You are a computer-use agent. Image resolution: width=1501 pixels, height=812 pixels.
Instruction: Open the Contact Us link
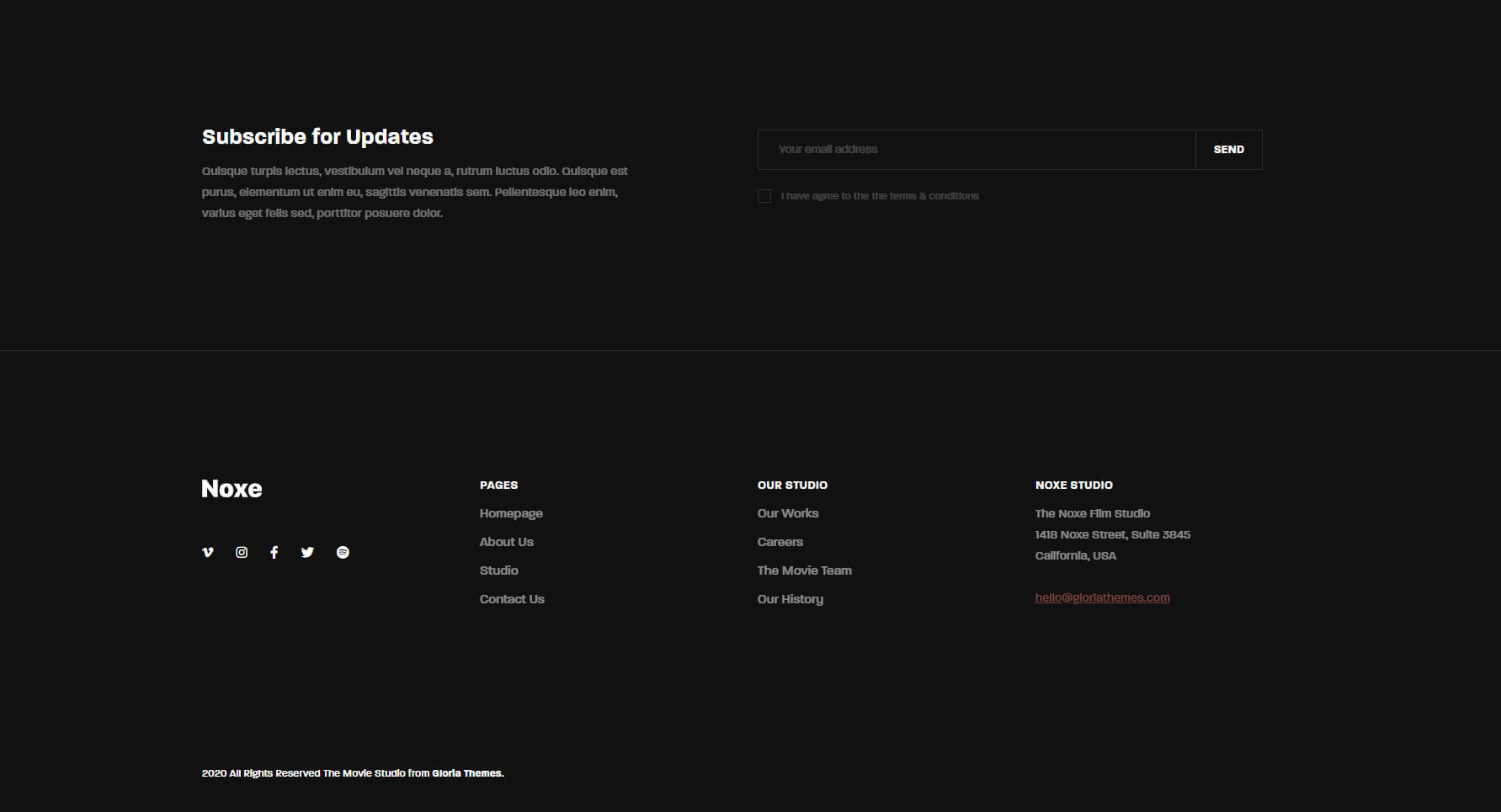[512, 599]
